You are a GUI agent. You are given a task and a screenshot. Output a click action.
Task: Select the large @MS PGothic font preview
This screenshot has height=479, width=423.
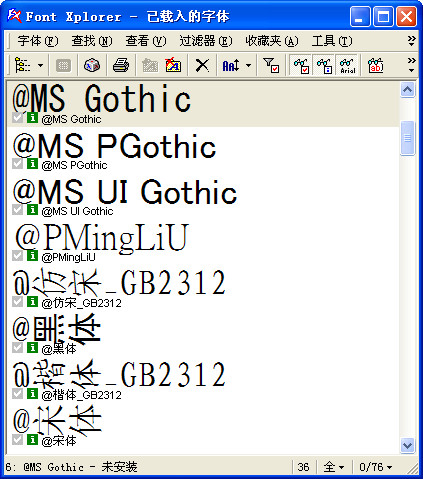click(114, 146)
